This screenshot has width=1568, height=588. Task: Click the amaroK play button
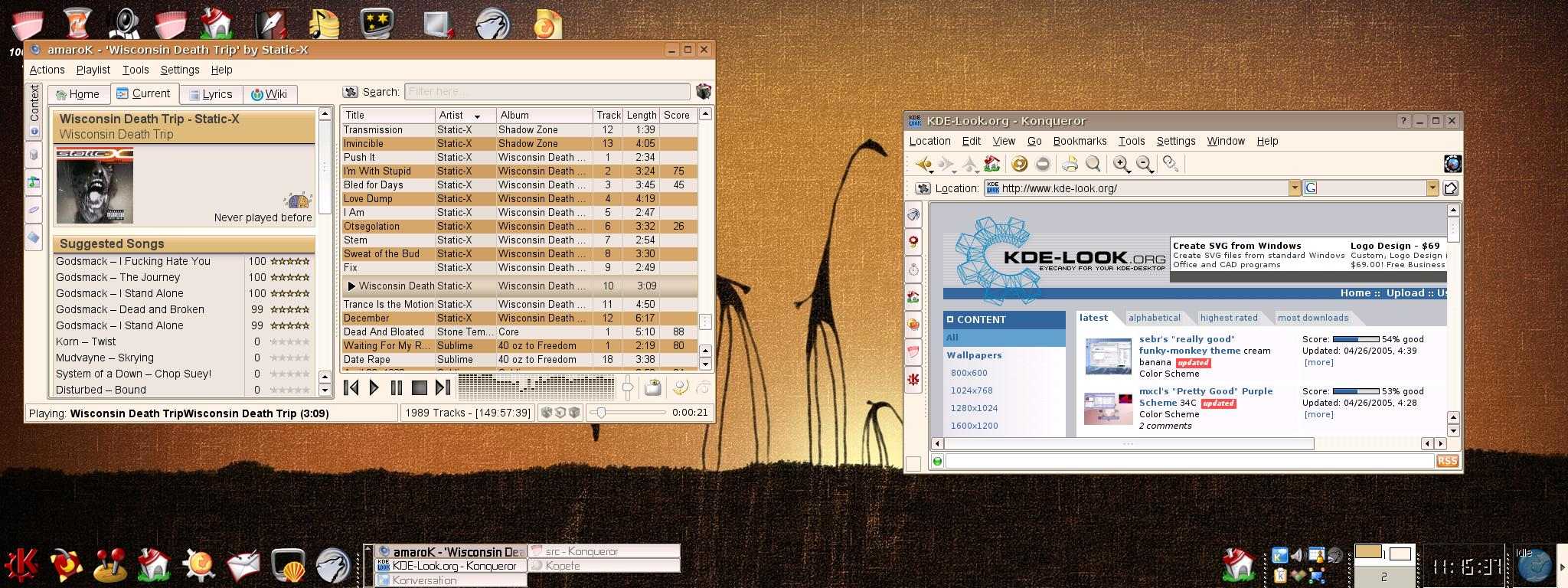[374, 387]
